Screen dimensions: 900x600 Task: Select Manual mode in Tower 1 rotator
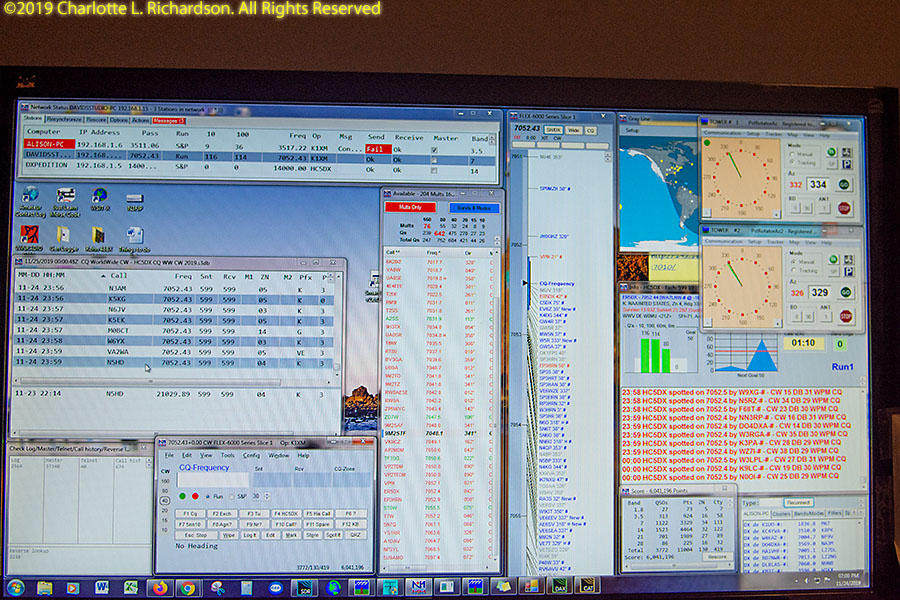pyautogui.click(x=794, y=154)
